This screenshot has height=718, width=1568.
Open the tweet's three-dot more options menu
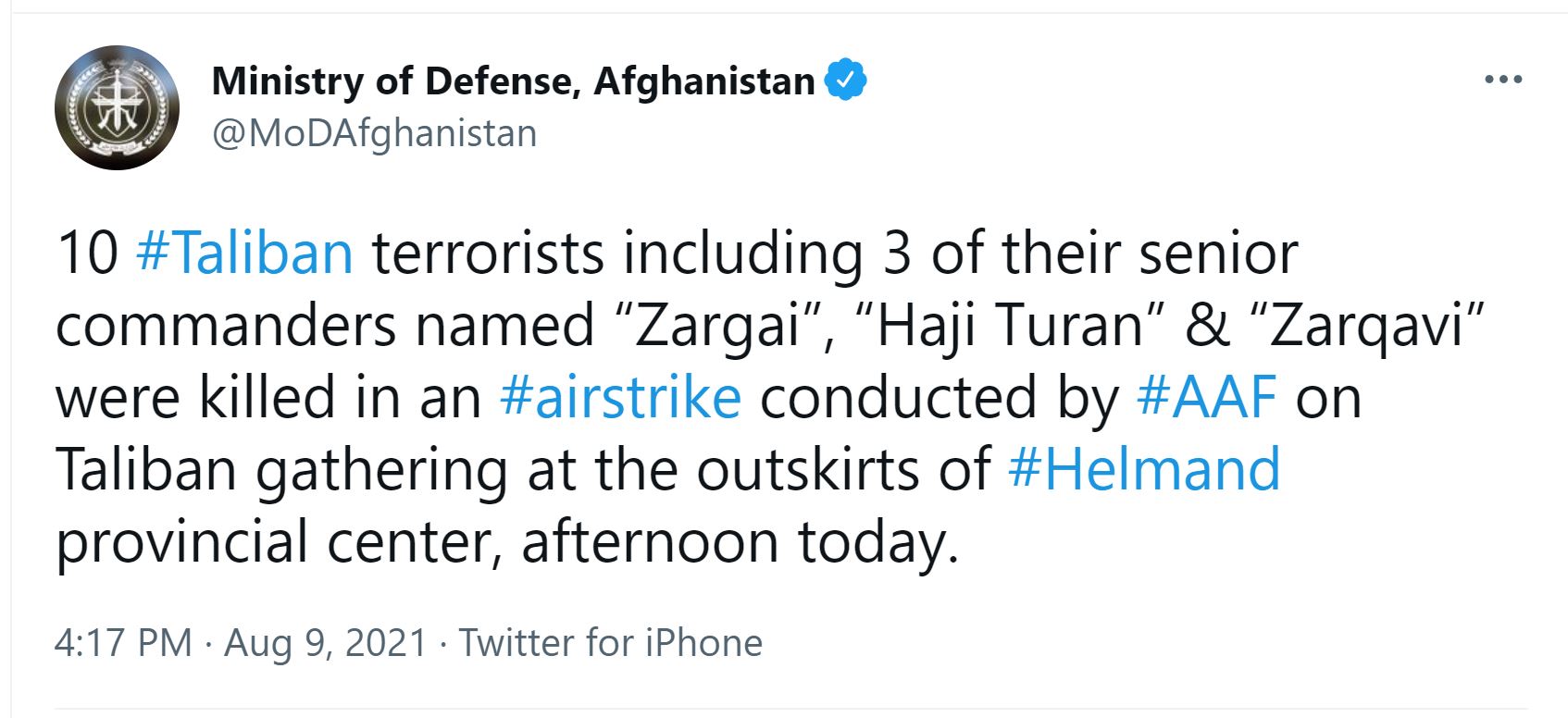[1503, 80]
